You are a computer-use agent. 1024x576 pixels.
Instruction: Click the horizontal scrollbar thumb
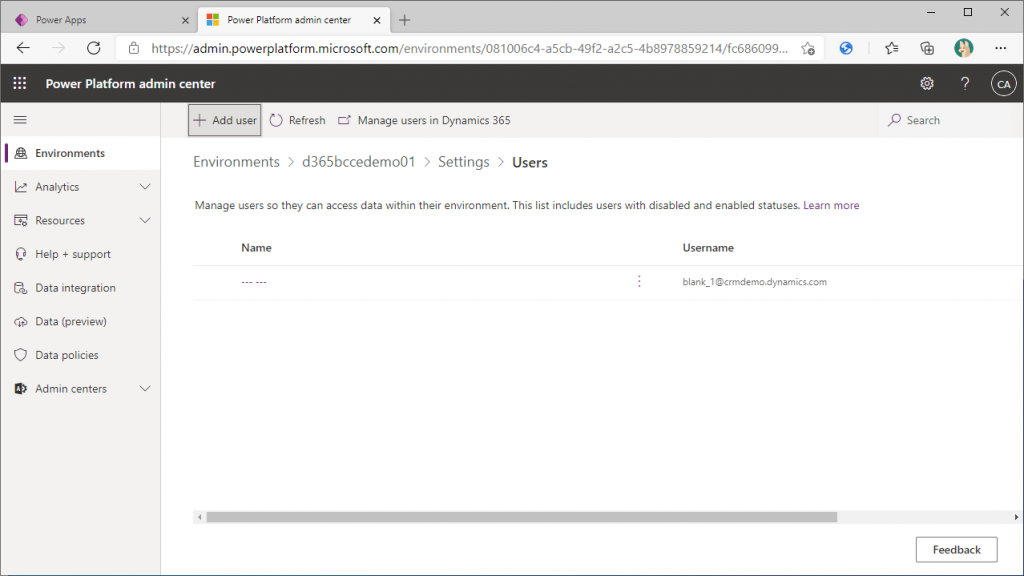click(522, 517)
